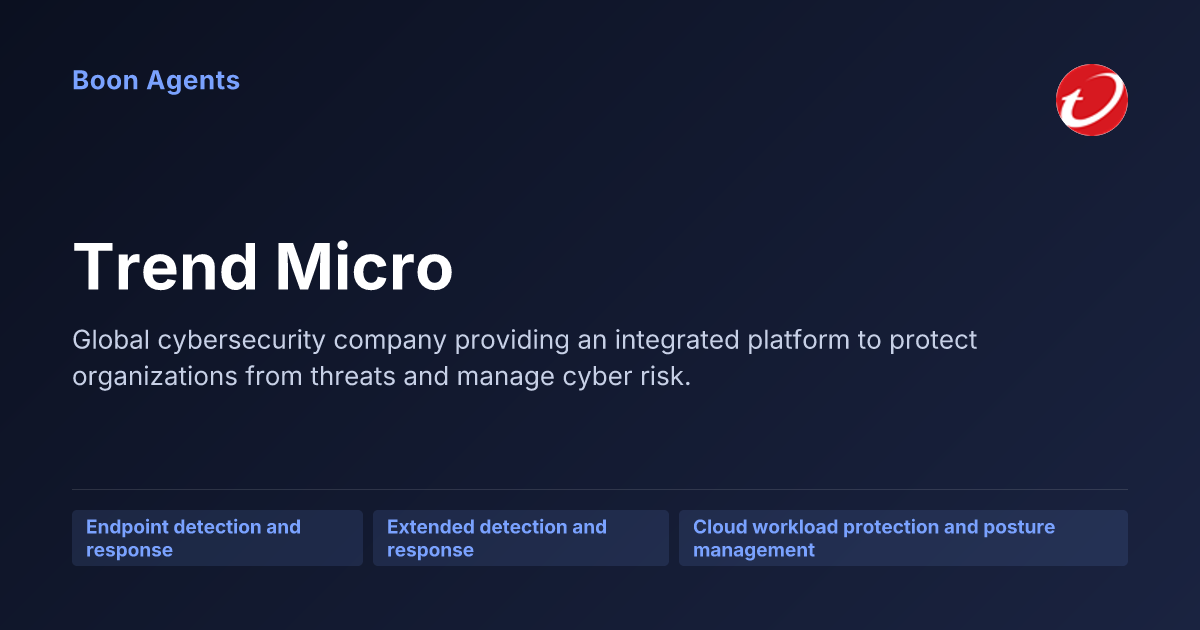Click the Global cybersecurity company description text

pyautogui.click(x=525, y=359)
